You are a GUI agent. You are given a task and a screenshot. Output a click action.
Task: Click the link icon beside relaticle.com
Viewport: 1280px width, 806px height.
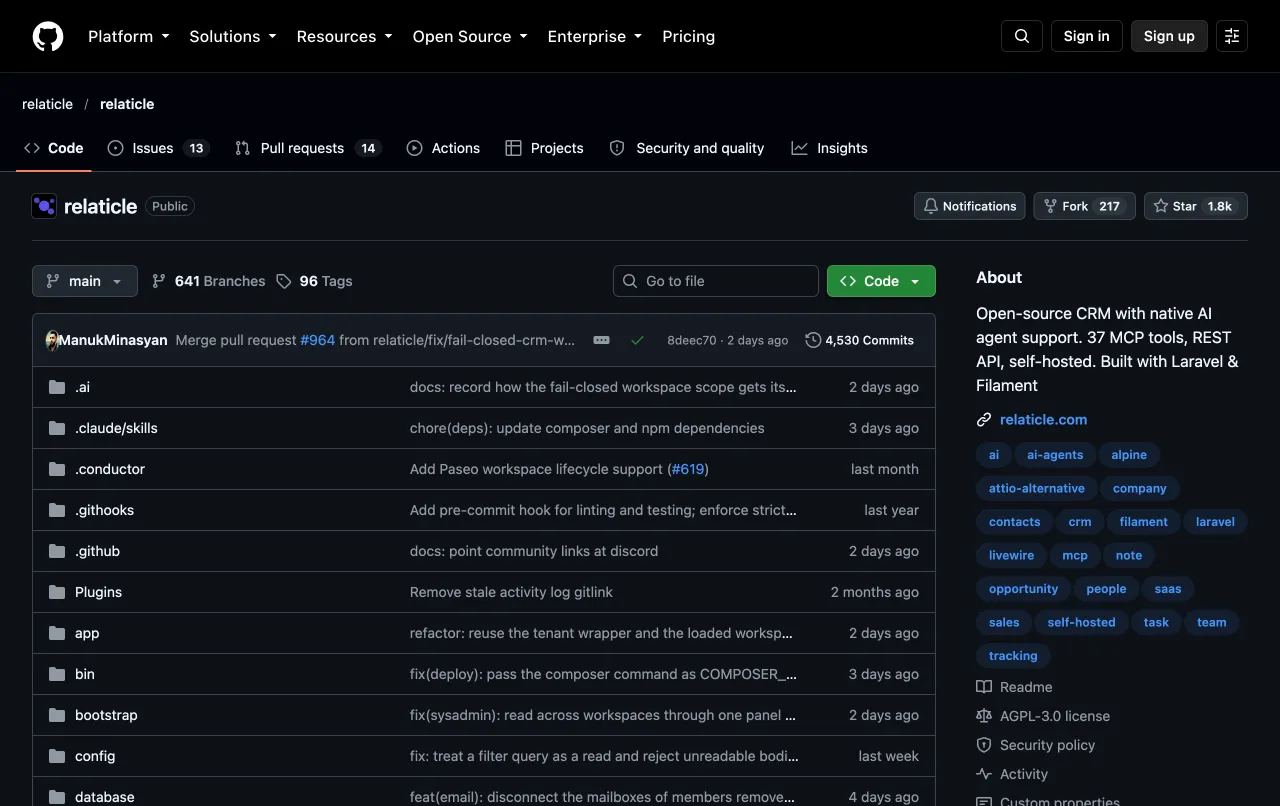coord(984,420)
